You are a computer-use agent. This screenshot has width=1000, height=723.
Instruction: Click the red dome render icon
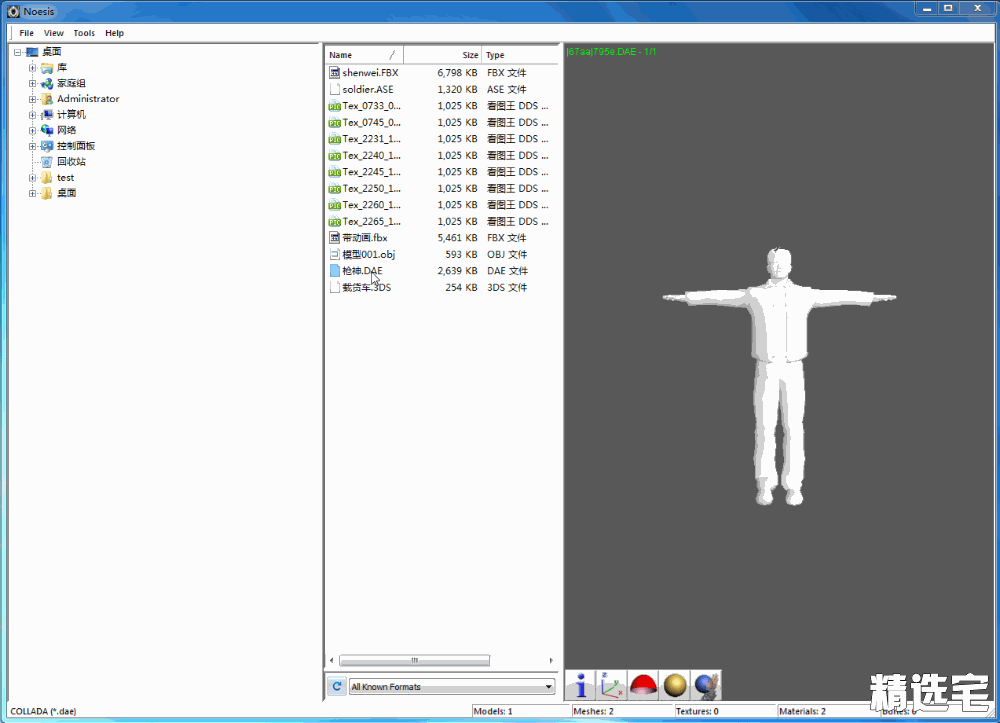(x=643, y=685)
